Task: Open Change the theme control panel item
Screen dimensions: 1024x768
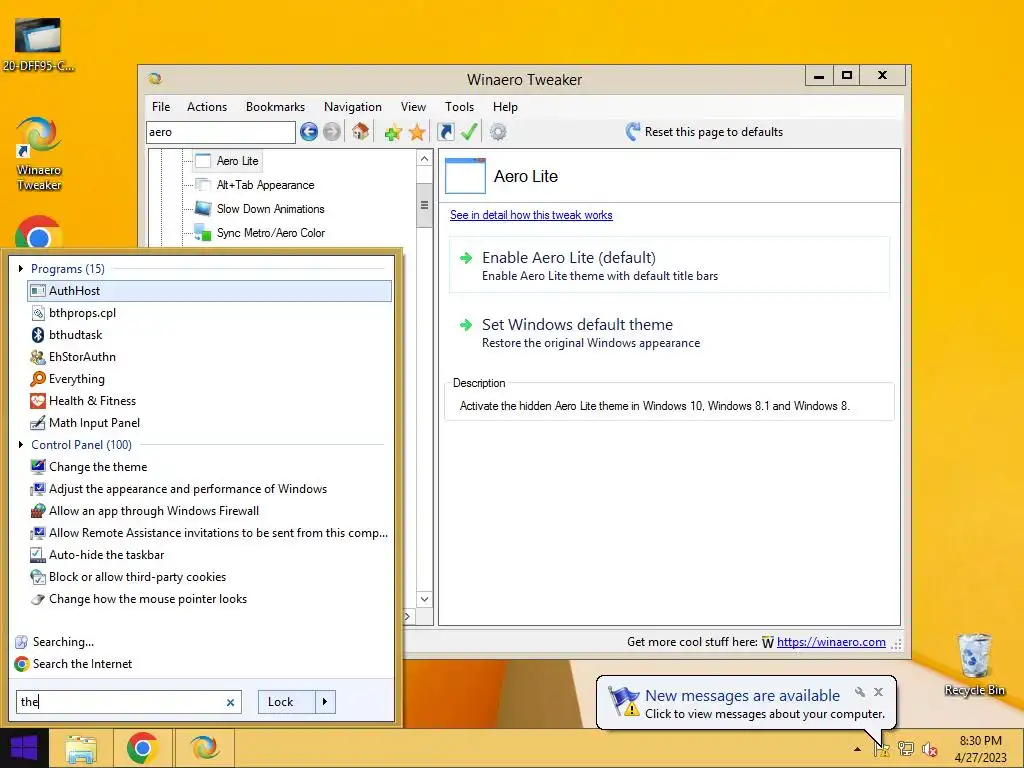Action: point(210,467)
